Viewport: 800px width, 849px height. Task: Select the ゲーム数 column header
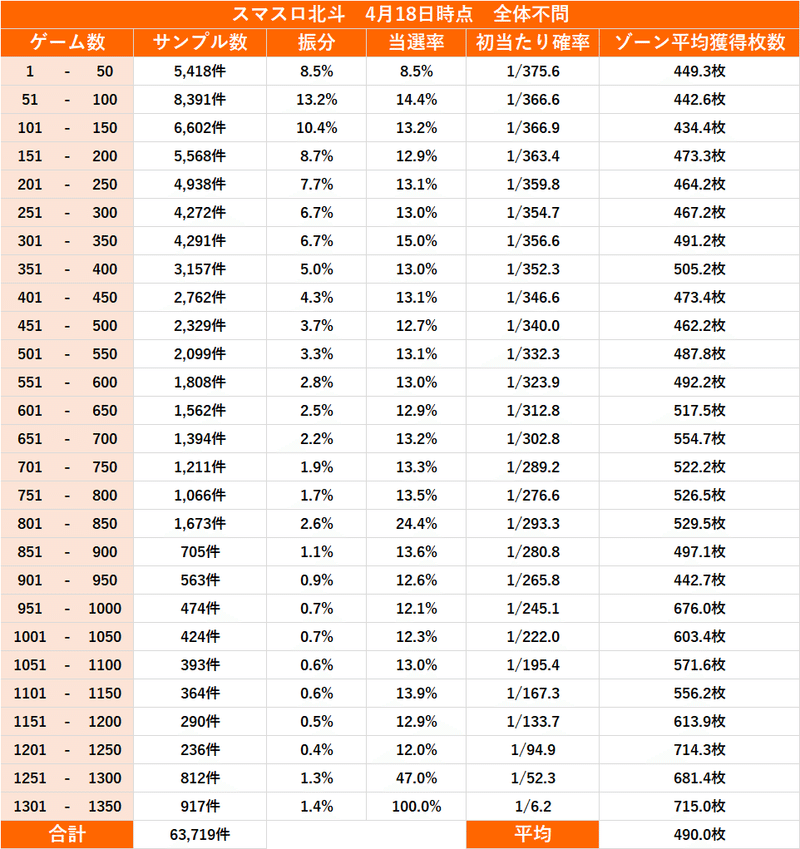[67, 42]
